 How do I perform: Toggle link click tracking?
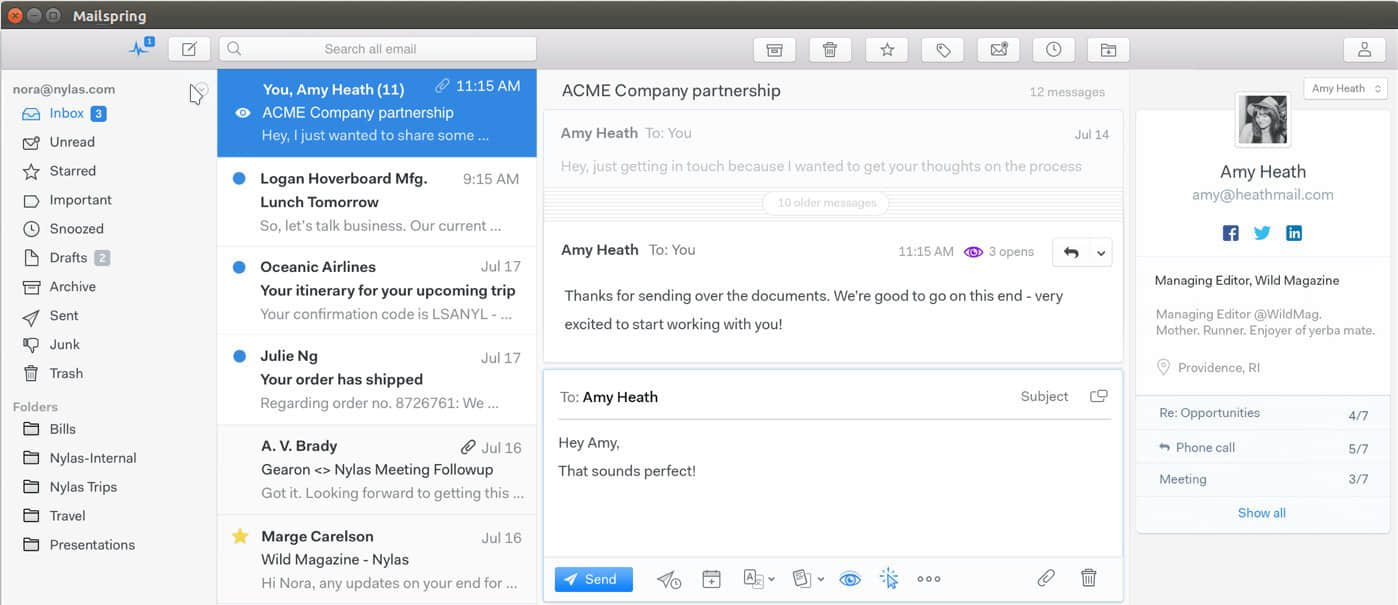888,578
